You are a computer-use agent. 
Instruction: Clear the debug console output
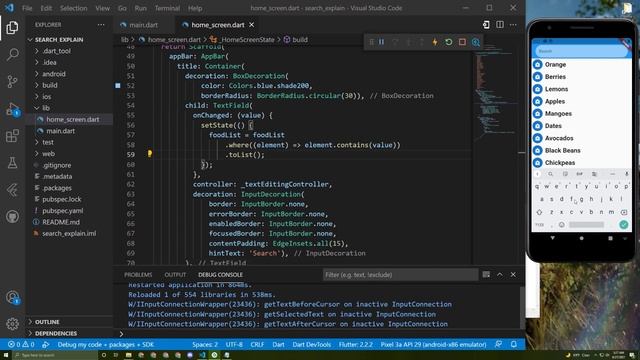pos(486,275)
